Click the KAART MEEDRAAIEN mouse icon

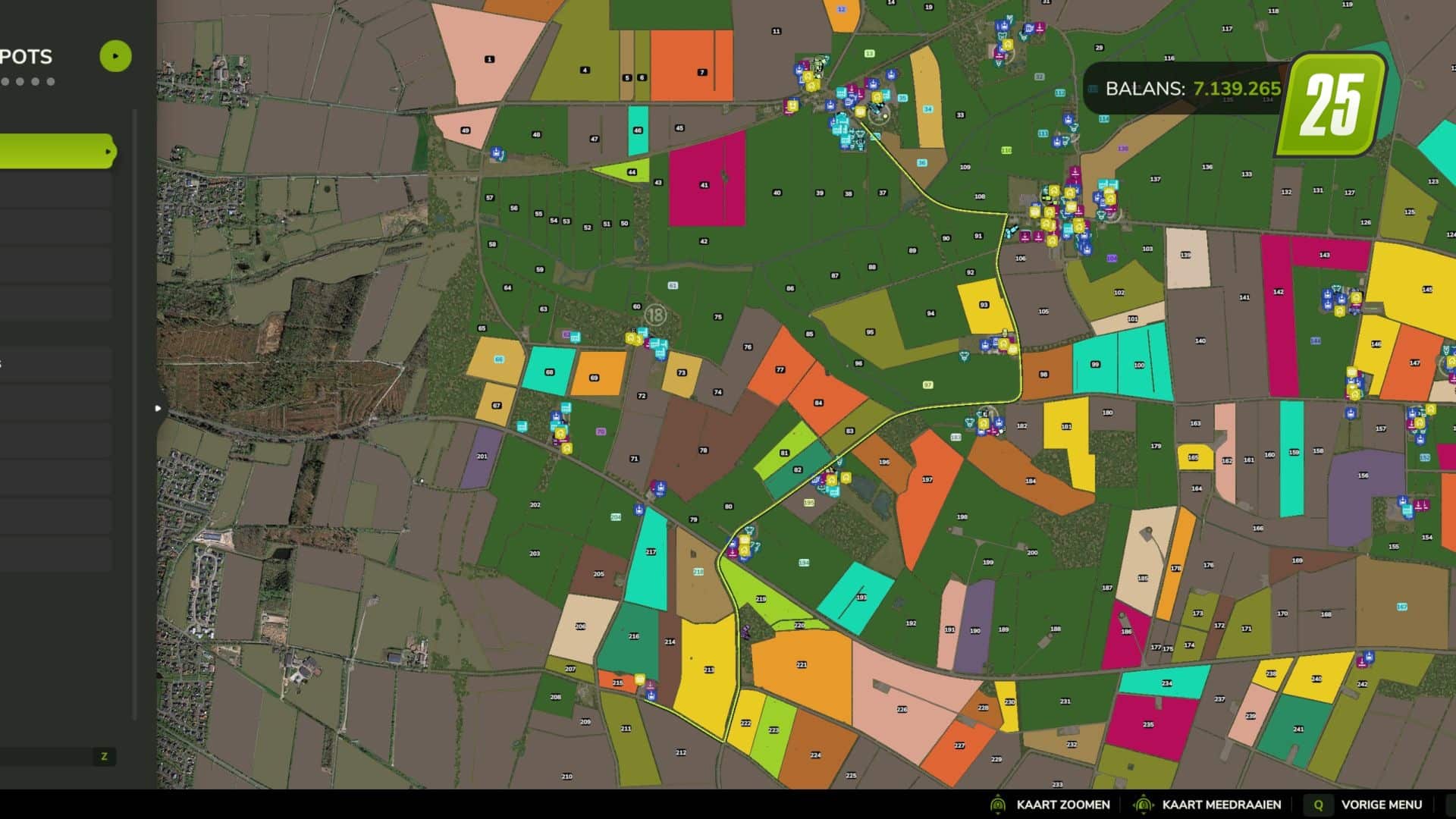click(1144, 805)
